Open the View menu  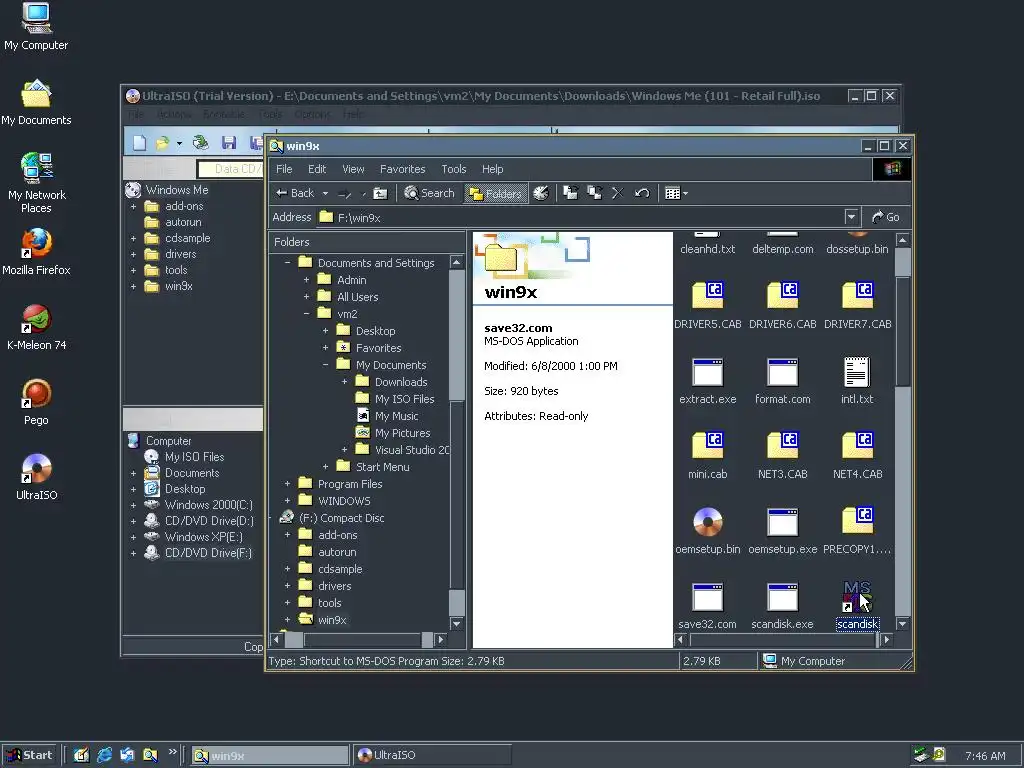coord(353,169)
